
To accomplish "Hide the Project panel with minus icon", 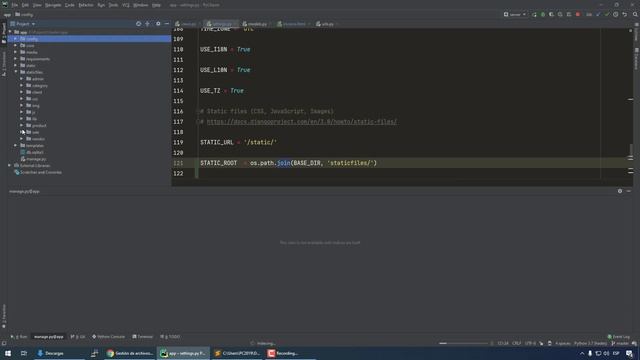I will coord(167,24).
